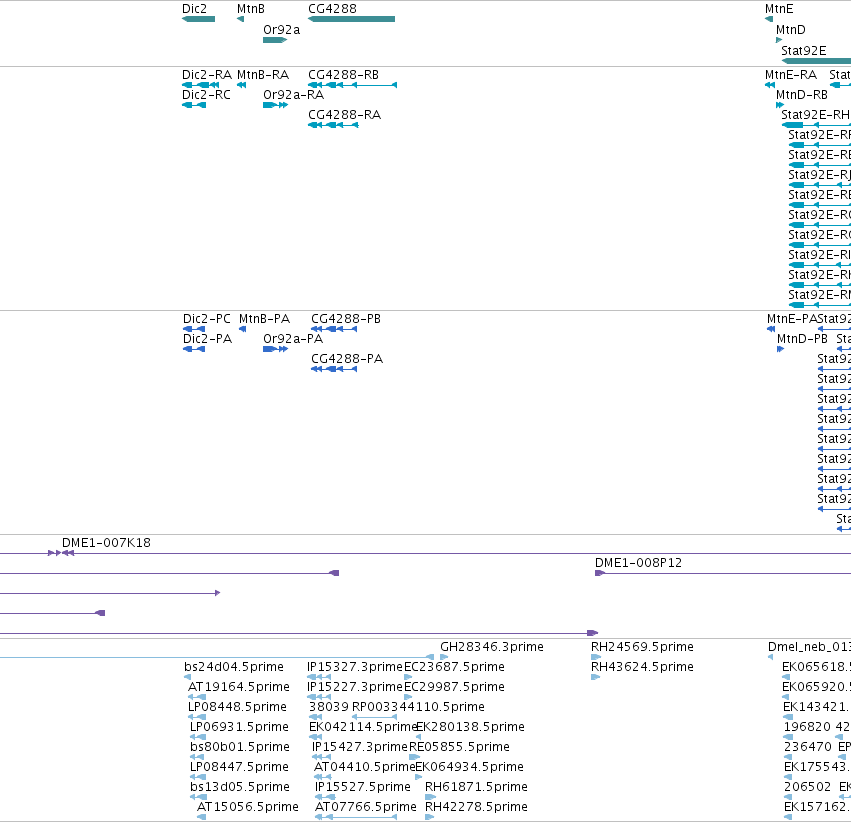851x822 pixels.
Task: Click the 196820 EST label
Action: click(807, 727)
